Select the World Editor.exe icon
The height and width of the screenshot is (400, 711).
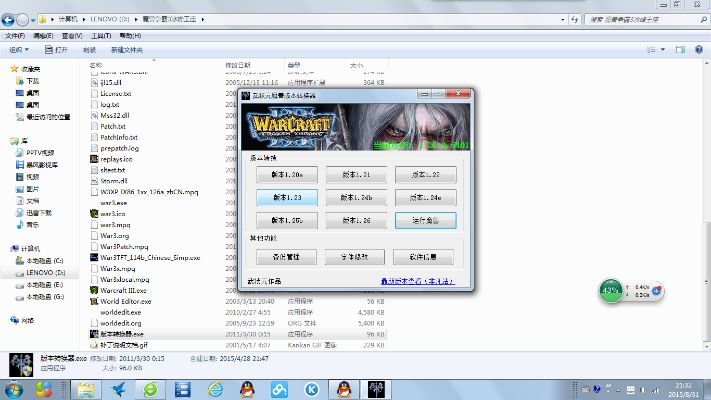point(94,300)
